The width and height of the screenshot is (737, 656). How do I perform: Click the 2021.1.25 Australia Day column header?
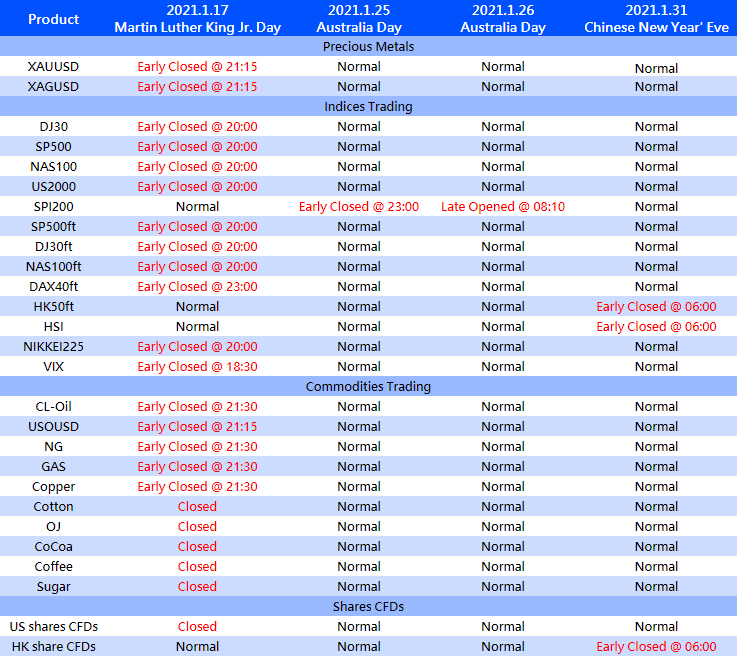[358, 19]
